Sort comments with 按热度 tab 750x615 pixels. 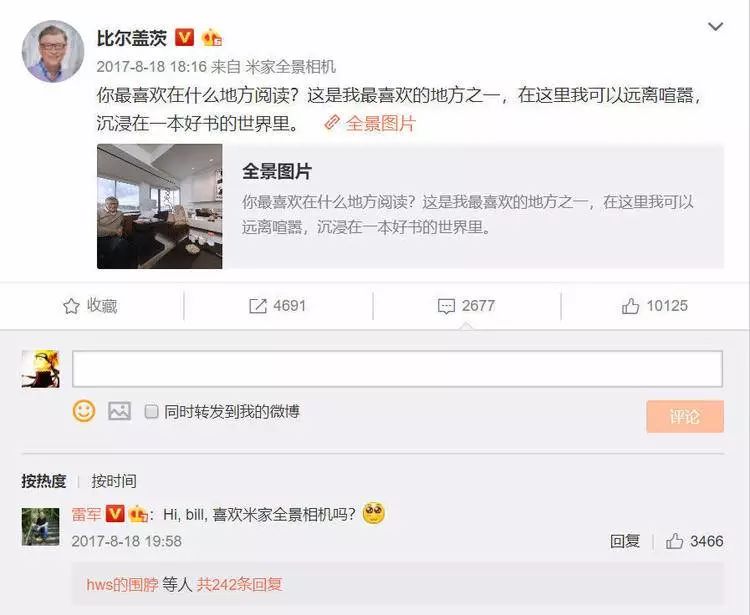point(44,481)
